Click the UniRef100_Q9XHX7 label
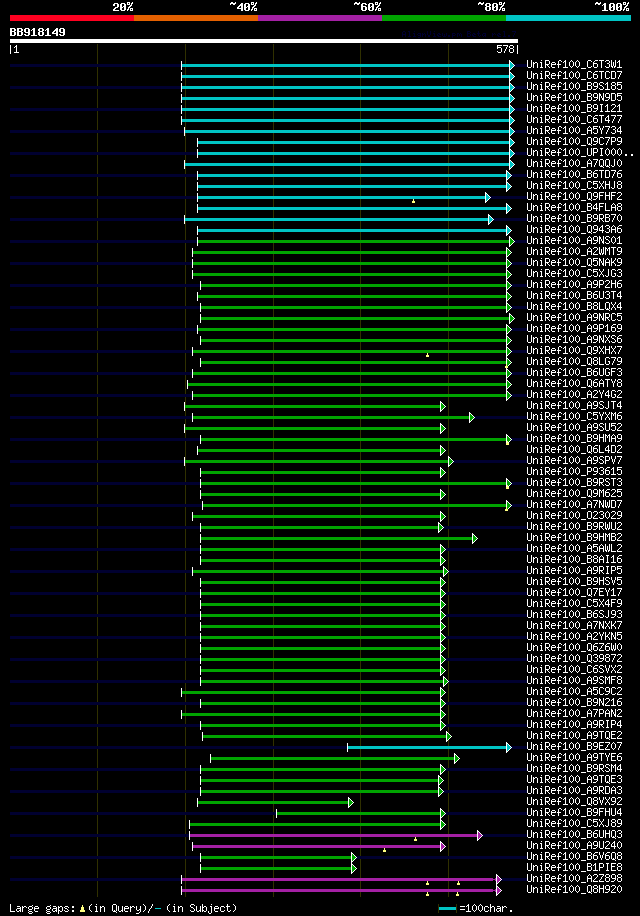 click(574, 351)
